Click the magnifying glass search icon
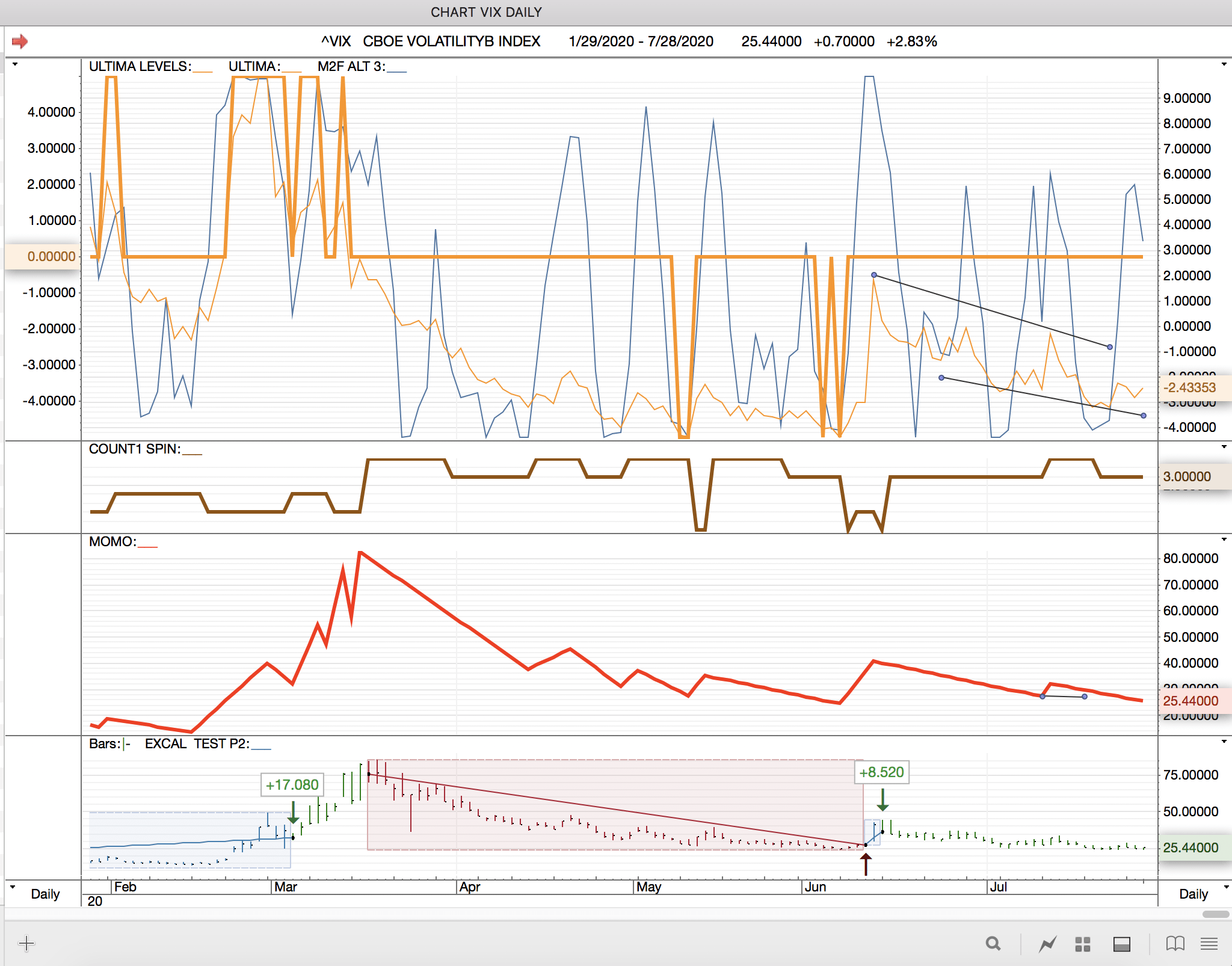 click(x=993, y=944)
